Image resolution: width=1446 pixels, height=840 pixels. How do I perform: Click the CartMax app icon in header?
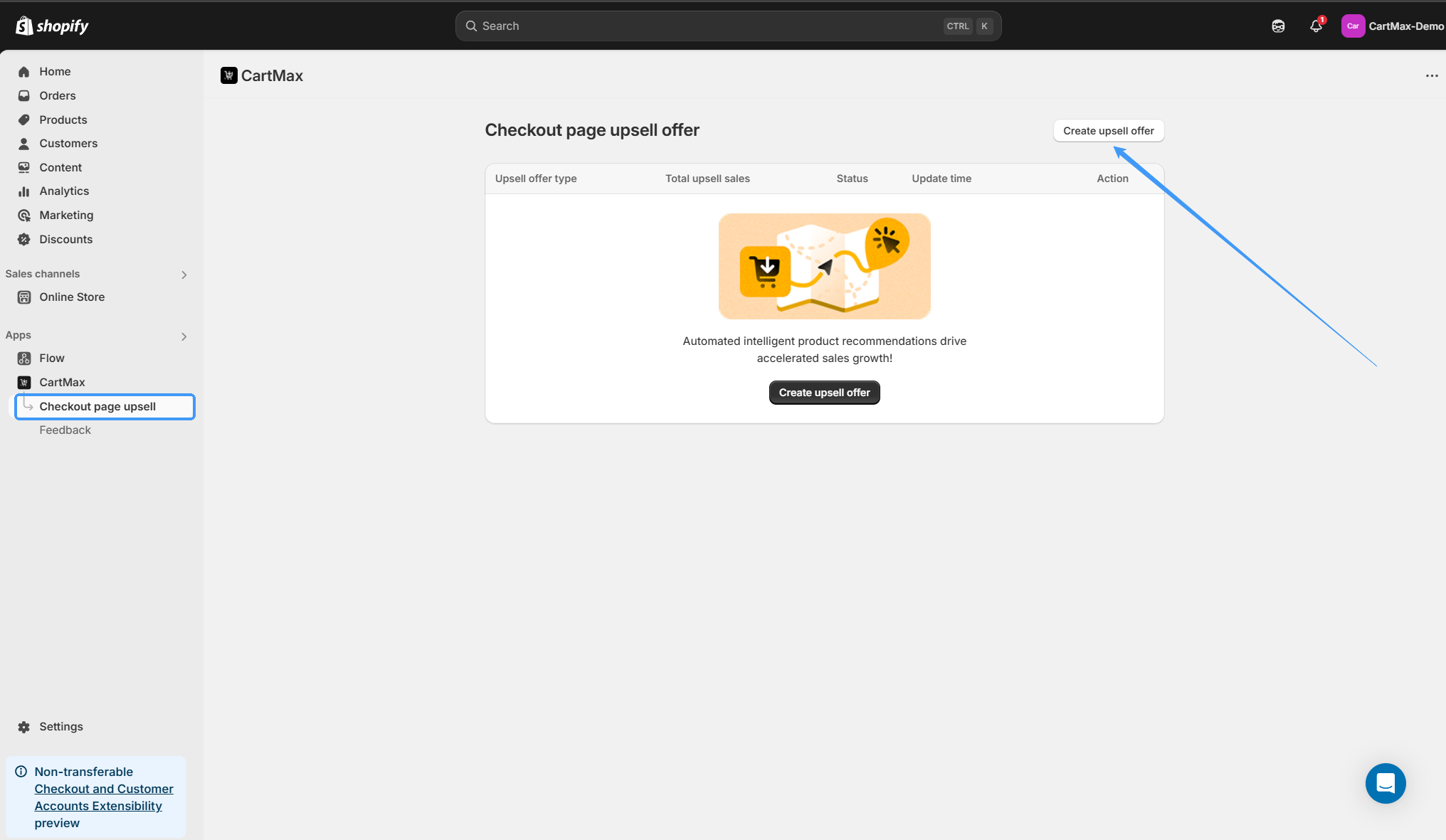pyautogui.click(x=228, y=75)
